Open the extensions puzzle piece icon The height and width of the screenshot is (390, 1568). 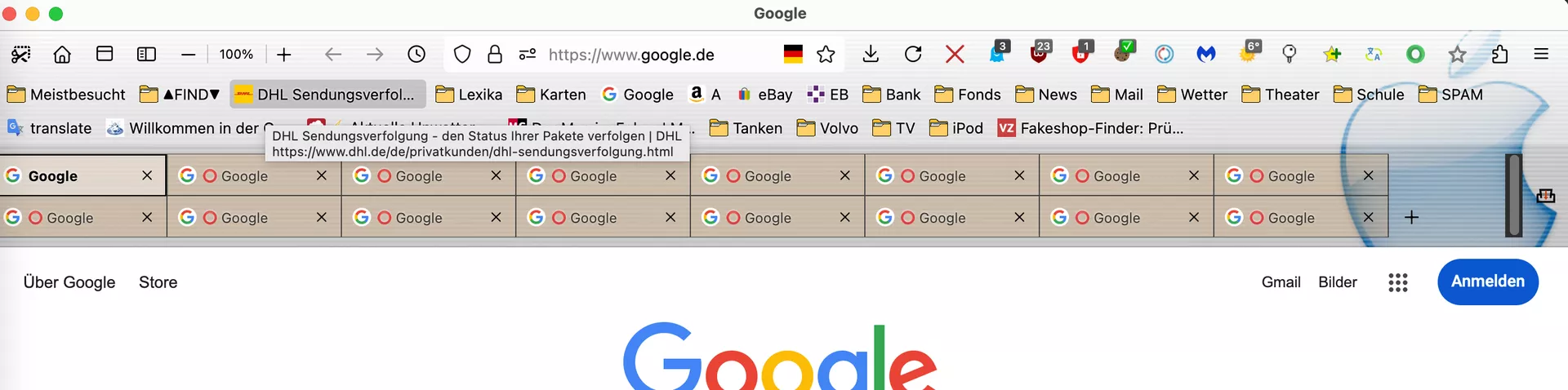(1499, 55)
